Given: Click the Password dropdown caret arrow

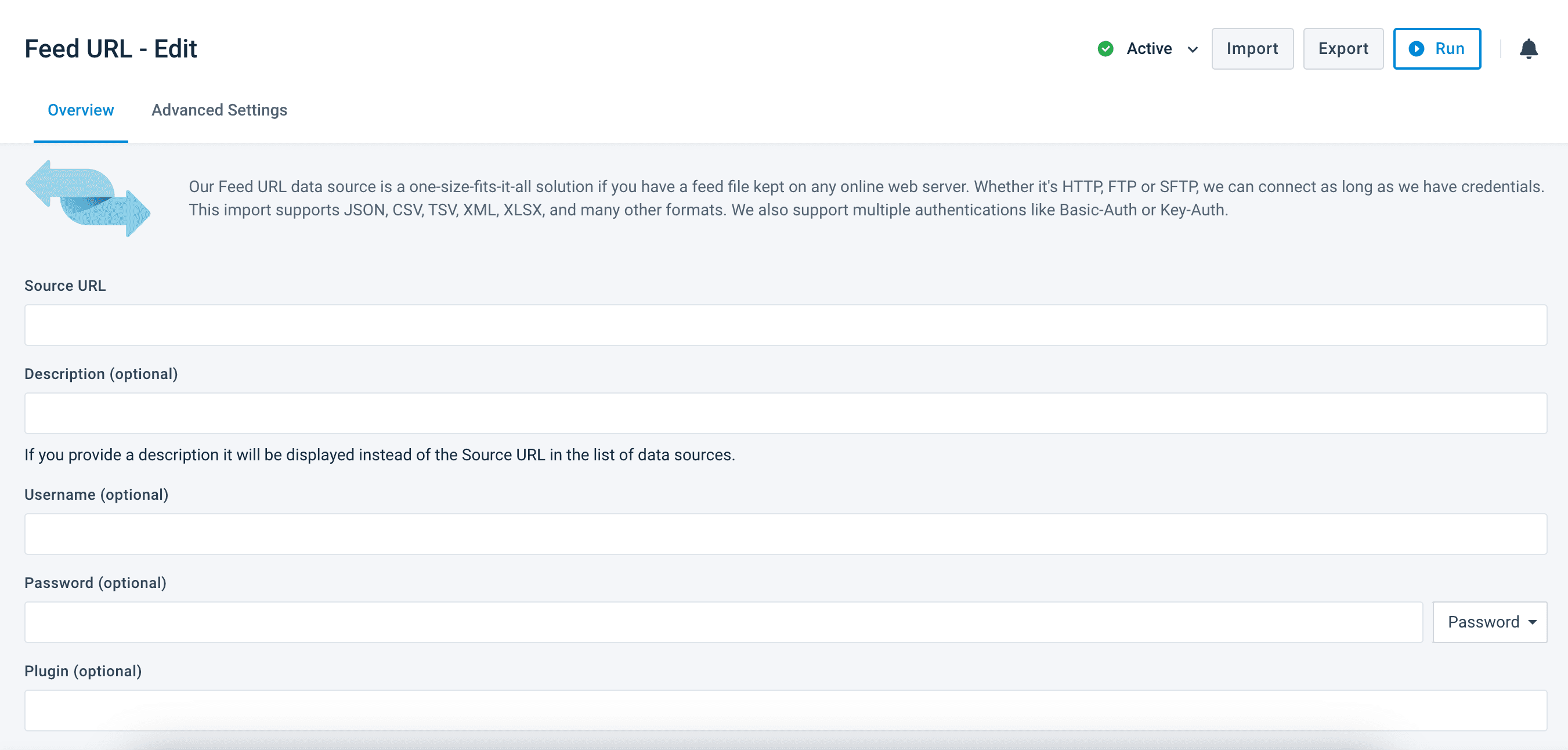Looking at the screenshot, I should pos(1532,622).
